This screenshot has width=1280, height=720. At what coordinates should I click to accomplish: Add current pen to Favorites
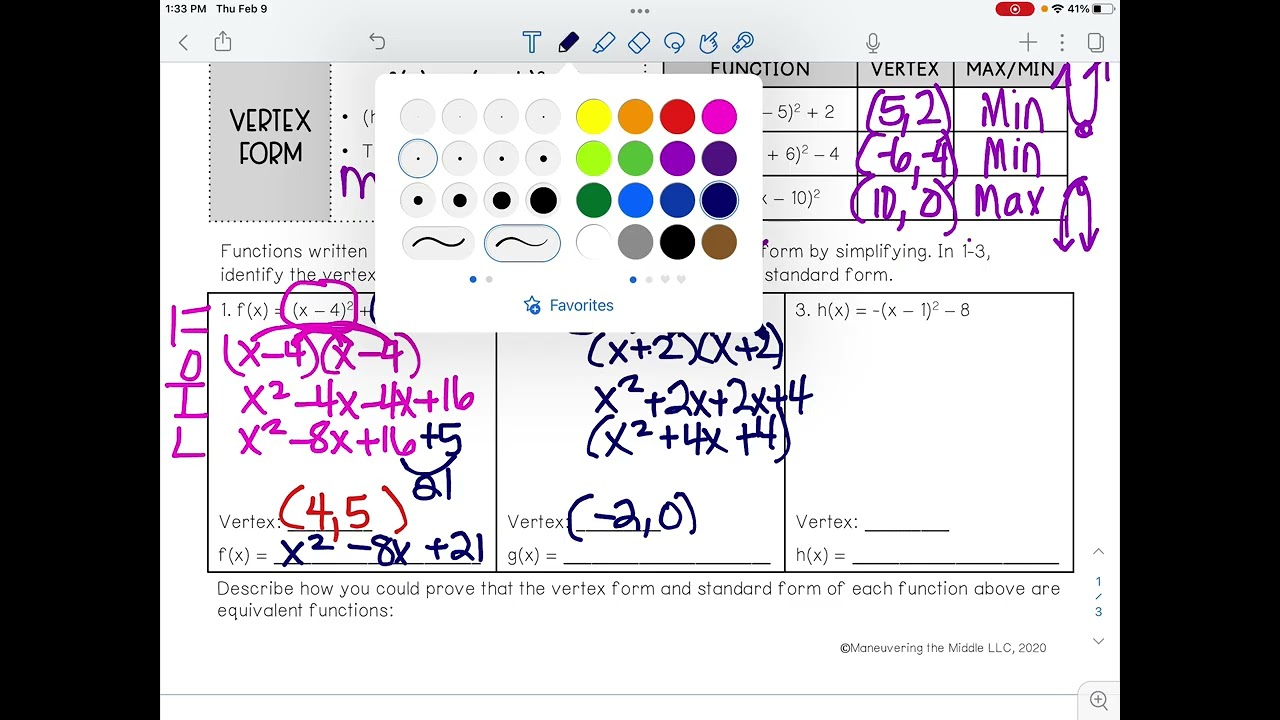569,305
